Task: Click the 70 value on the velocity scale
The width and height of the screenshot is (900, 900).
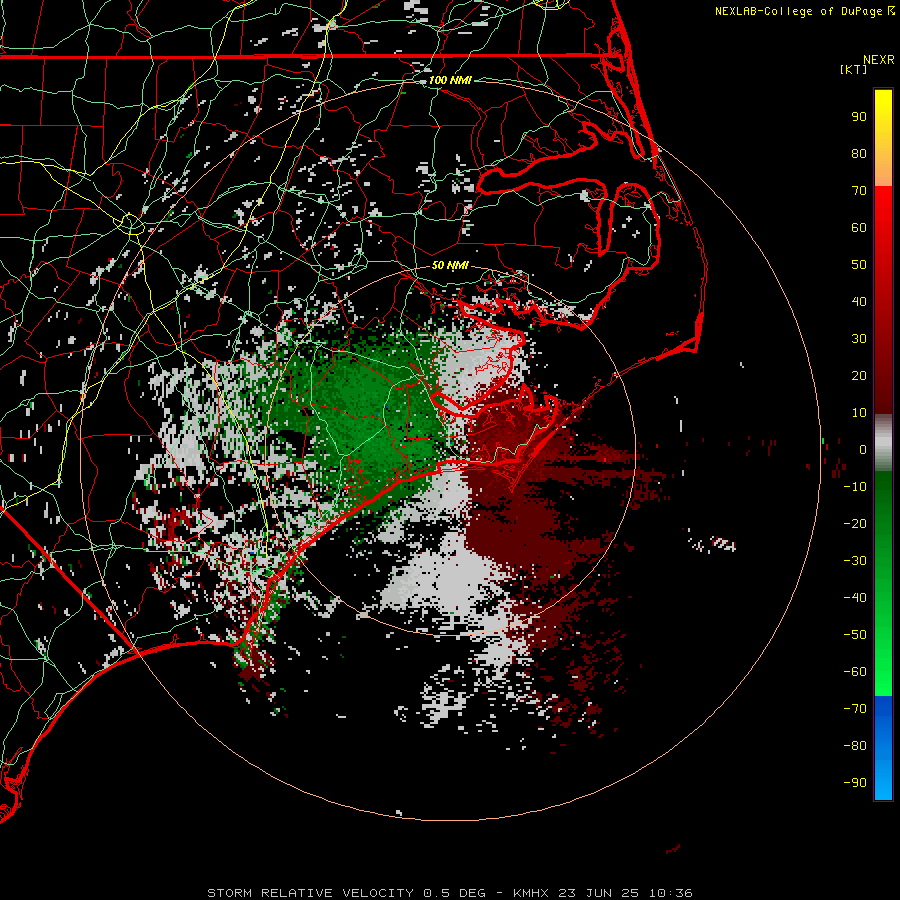Action: pos(859,191)
